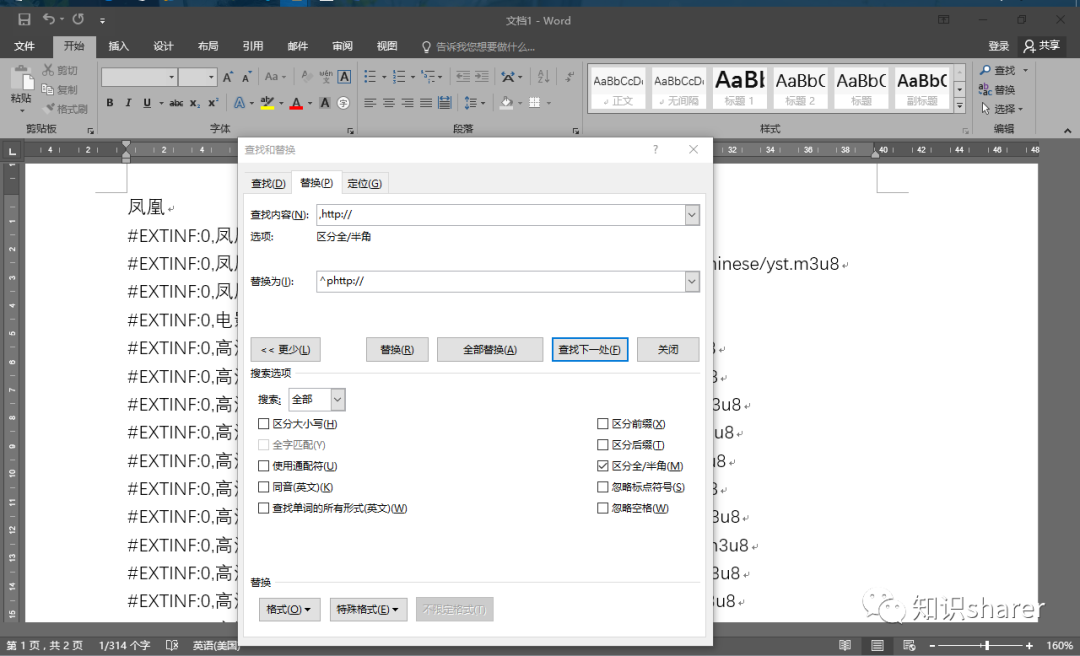Click the 关闭 button in dialog
1080x656 pixels.
pos(668,349)
